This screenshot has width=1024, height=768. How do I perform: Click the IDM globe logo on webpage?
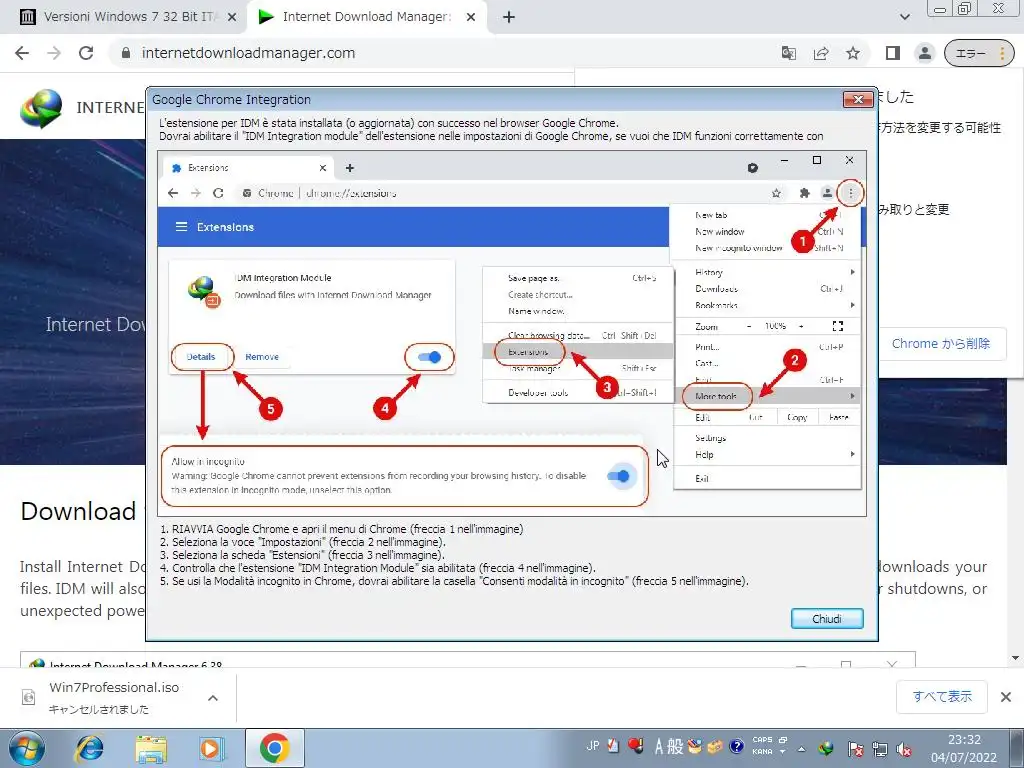click(x=41, y=108)
